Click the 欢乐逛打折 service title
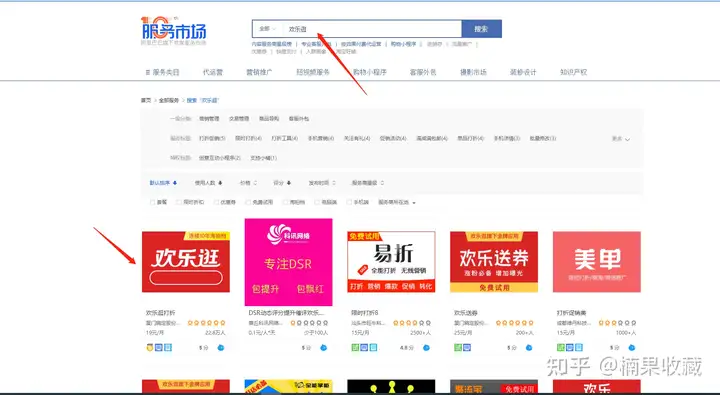Viewport: 720px width, 395px height. pos(160,313)
